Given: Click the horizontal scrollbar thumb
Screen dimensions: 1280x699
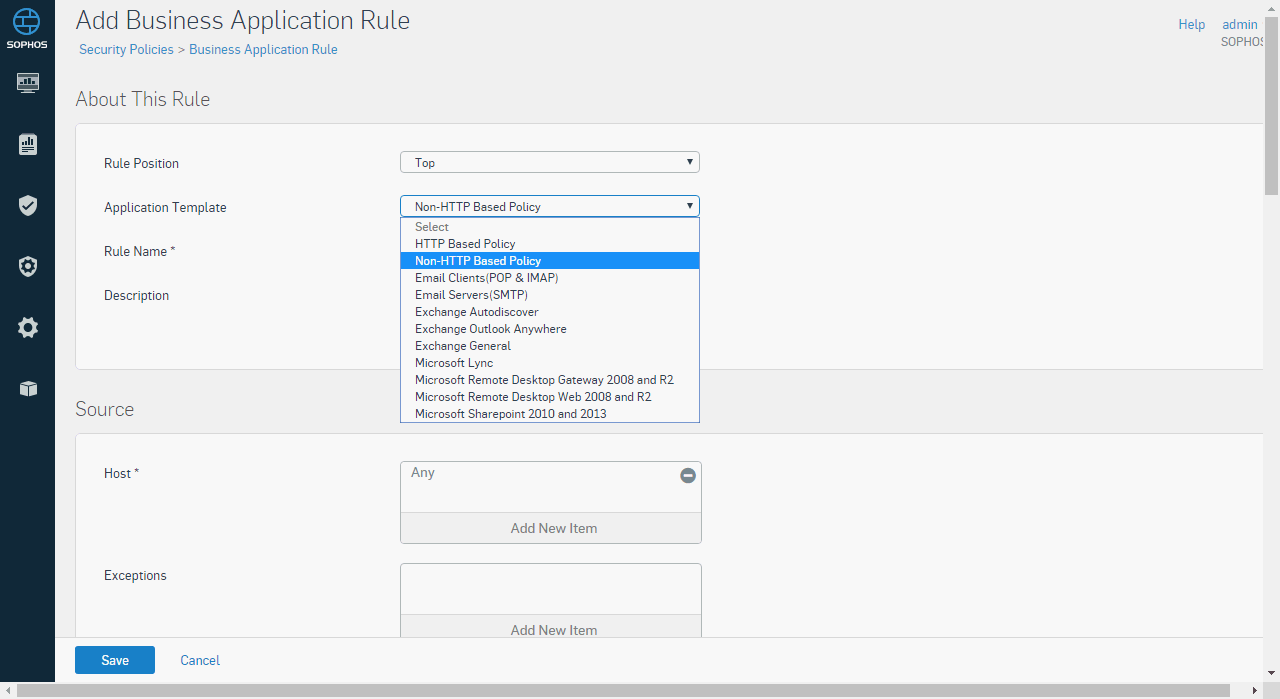Looking at the screenshot, I should tap(623, 691).
